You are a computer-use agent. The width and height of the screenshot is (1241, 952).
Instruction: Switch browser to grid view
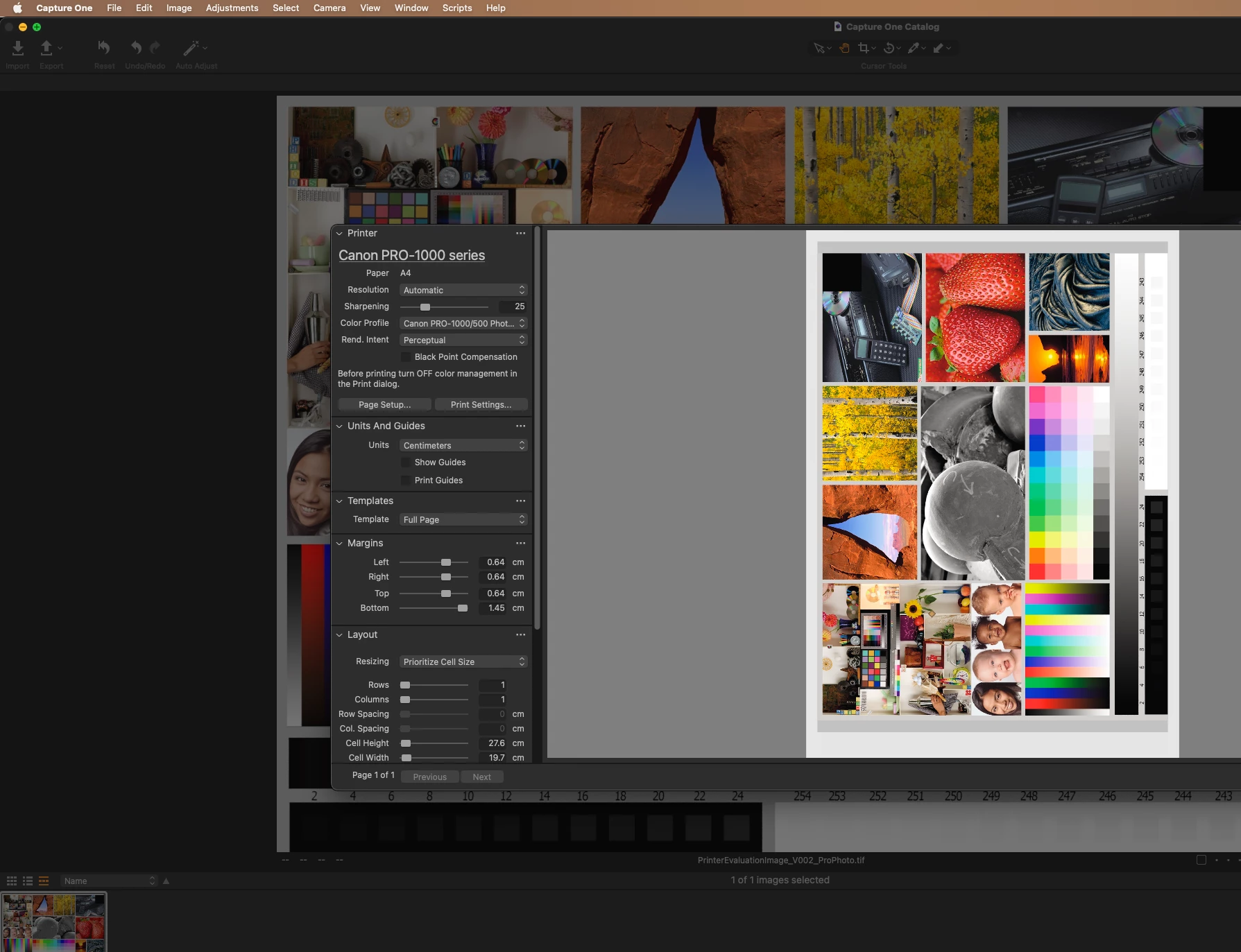point(12,881)
